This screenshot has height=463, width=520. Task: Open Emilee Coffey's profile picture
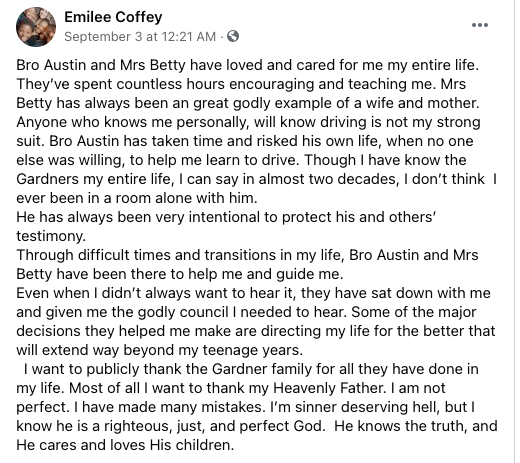tap(36, 27)
